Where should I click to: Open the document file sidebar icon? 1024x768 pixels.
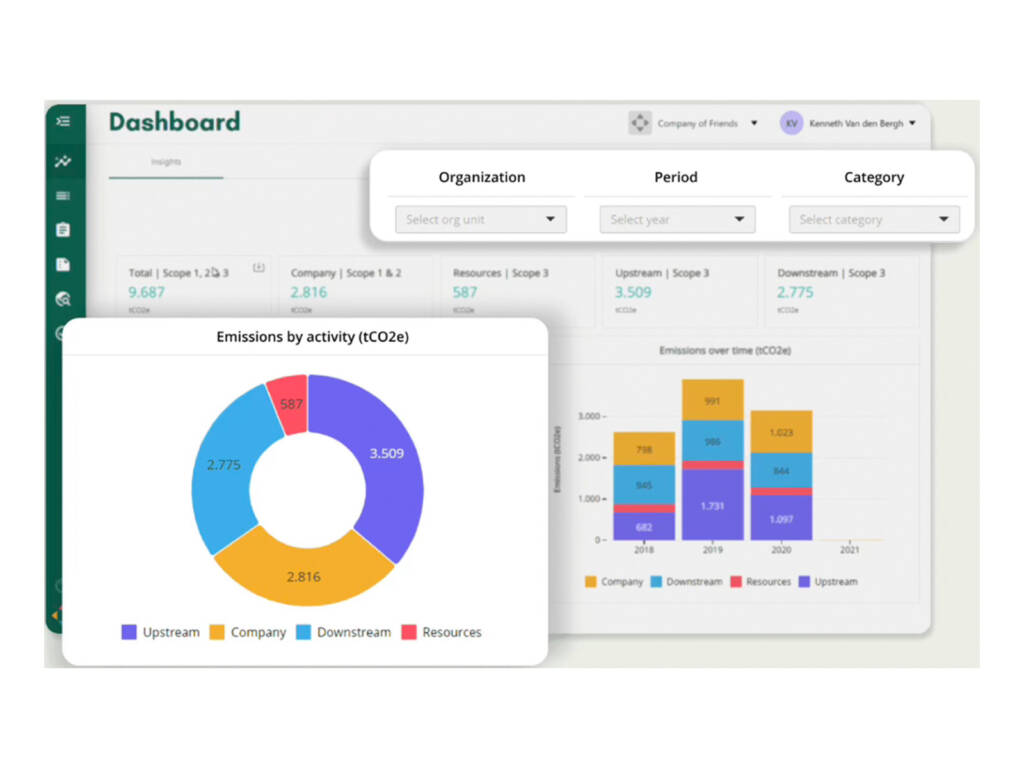coord(63,264)
